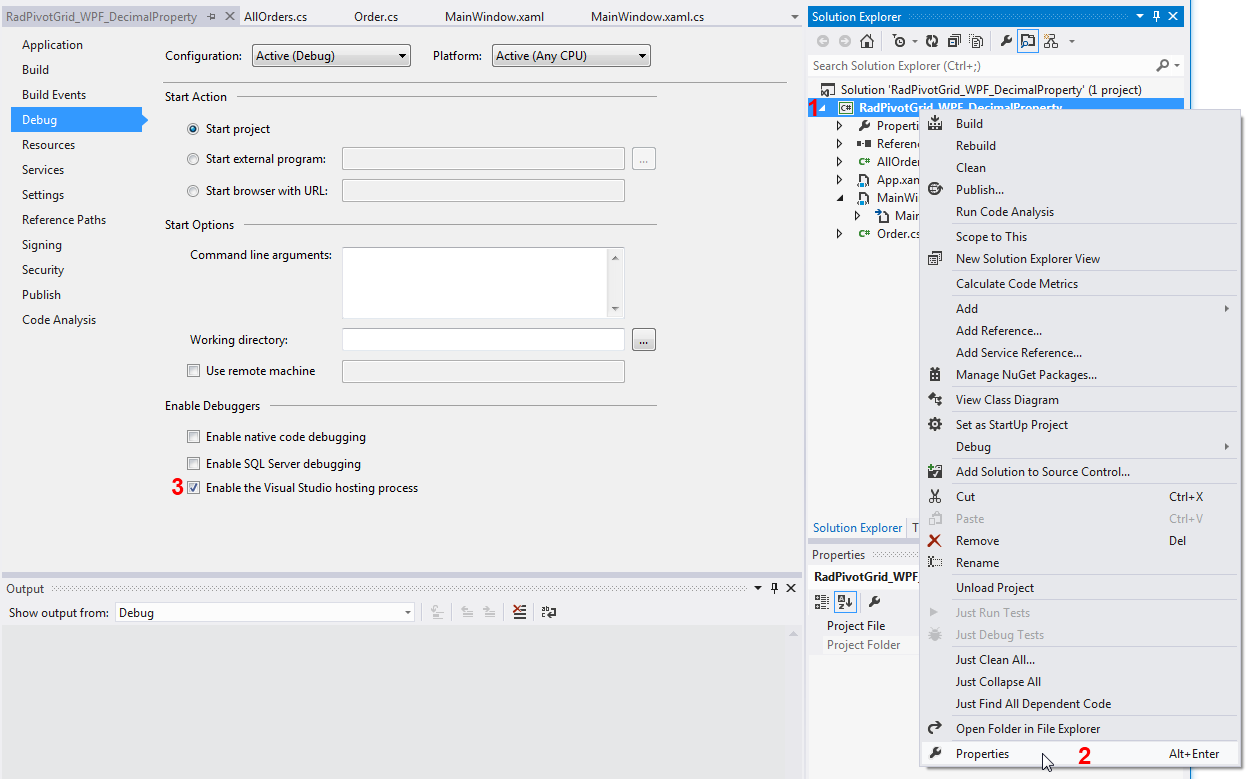1248x779 pixels.
Task: Select the Debug page in project settings
Action: 77,120
